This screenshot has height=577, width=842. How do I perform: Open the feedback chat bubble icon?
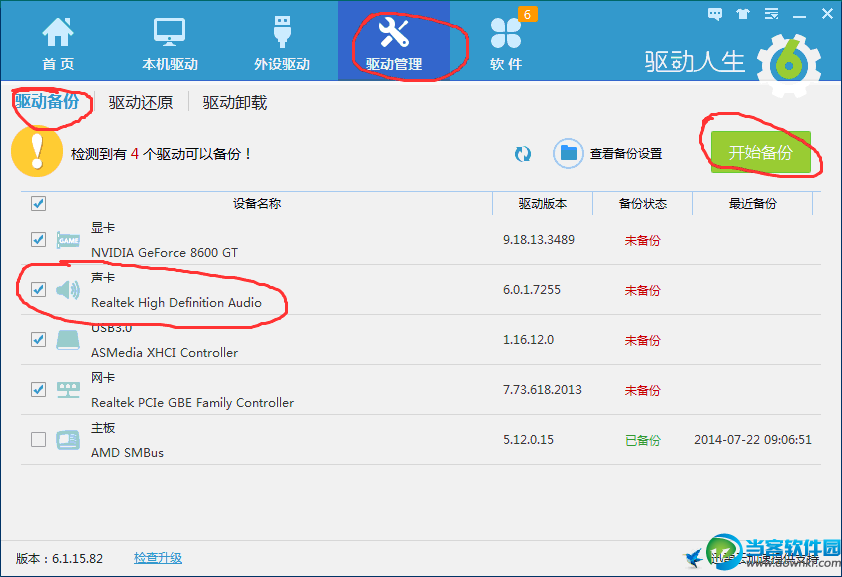pyautogui.click(x=715, y=14)
